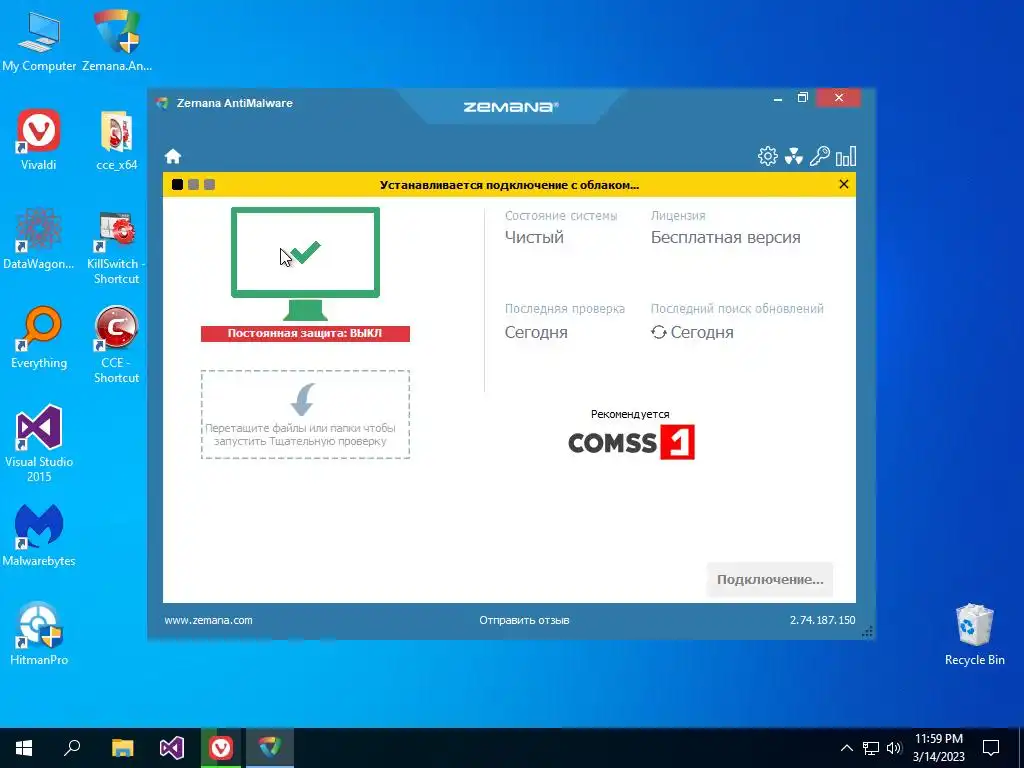The width and height of the screenshot is (1024, 768).
Task: Select Everything search desktop shortcut
Action: tap(39, 338)
